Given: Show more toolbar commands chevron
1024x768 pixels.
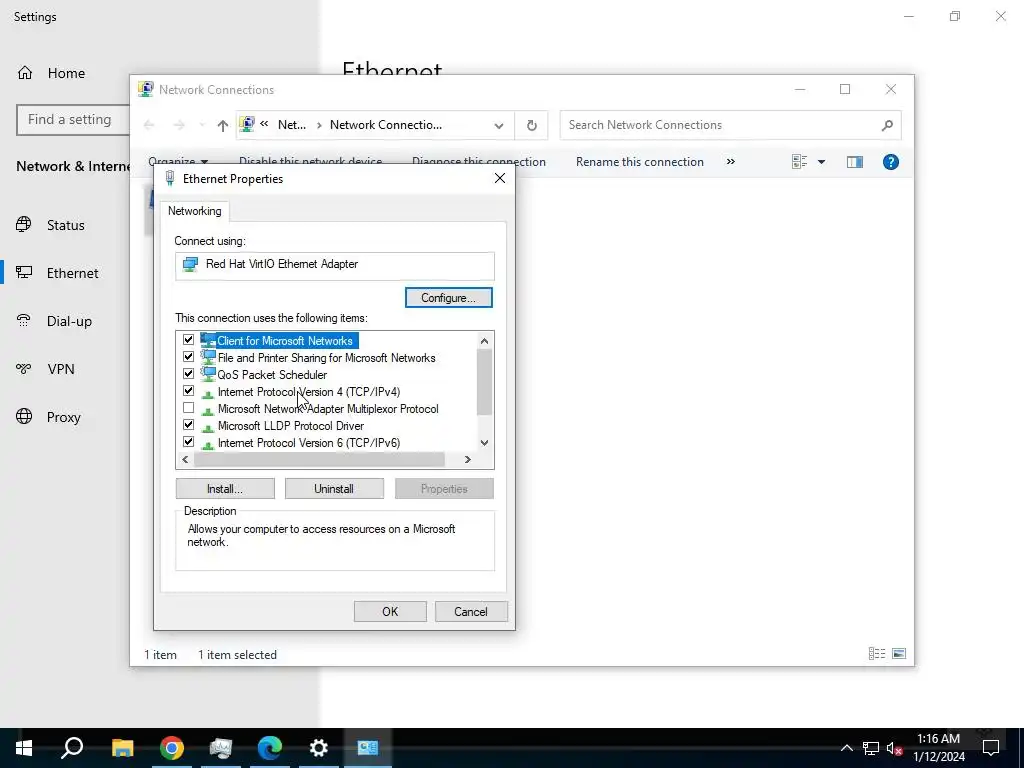Looking at the screenshot, I should (731, 162).
